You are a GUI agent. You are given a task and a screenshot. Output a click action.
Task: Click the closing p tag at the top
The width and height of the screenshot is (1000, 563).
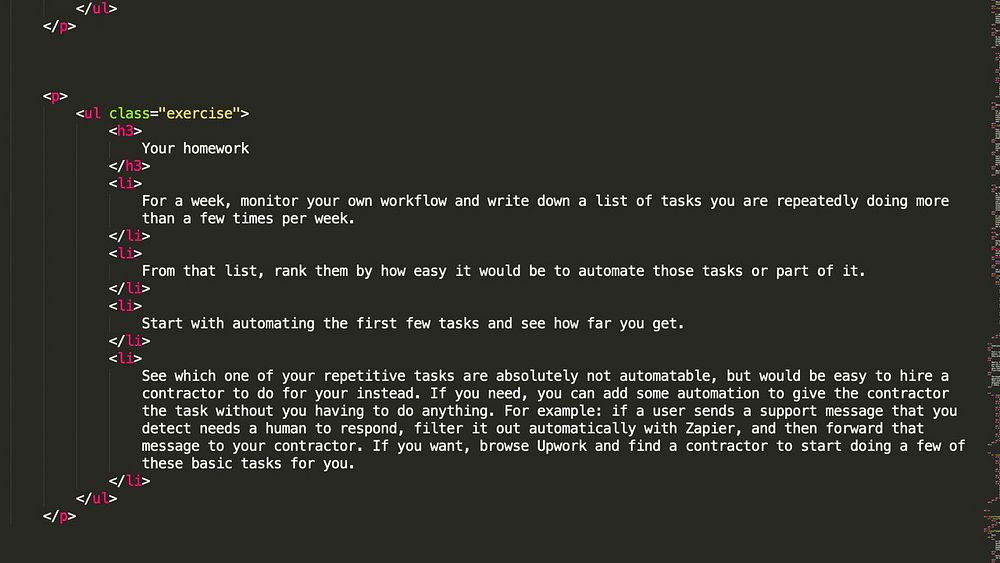coord(59,26)
